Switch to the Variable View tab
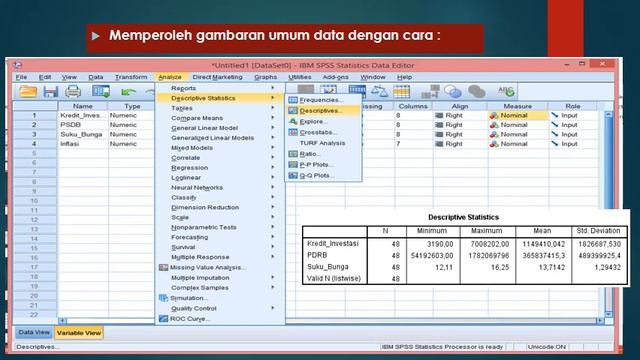The height and width of the screenshot is (360, 640). 79,333
